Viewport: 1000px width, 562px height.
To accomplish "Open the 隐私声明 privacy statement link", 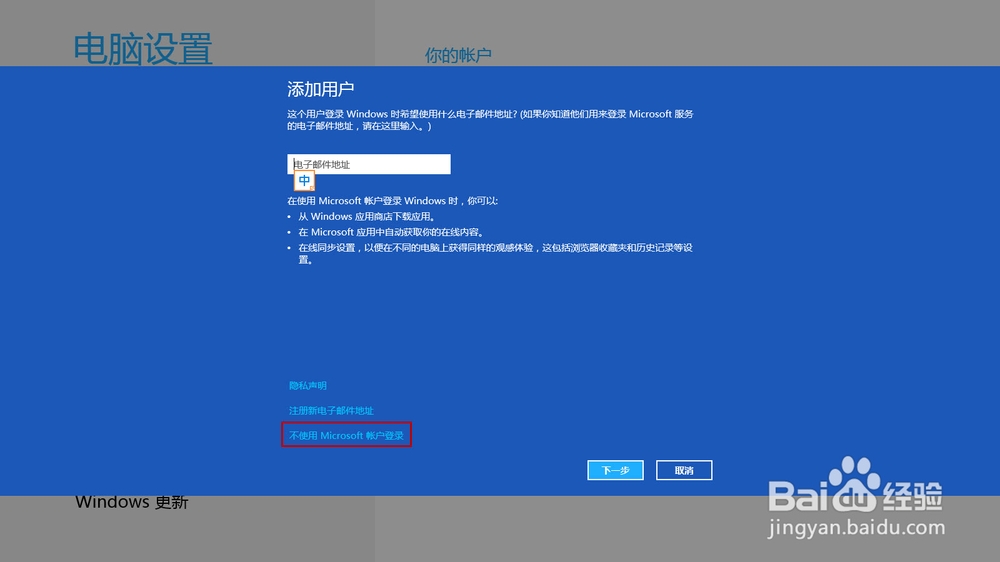I will click(307, 385).
